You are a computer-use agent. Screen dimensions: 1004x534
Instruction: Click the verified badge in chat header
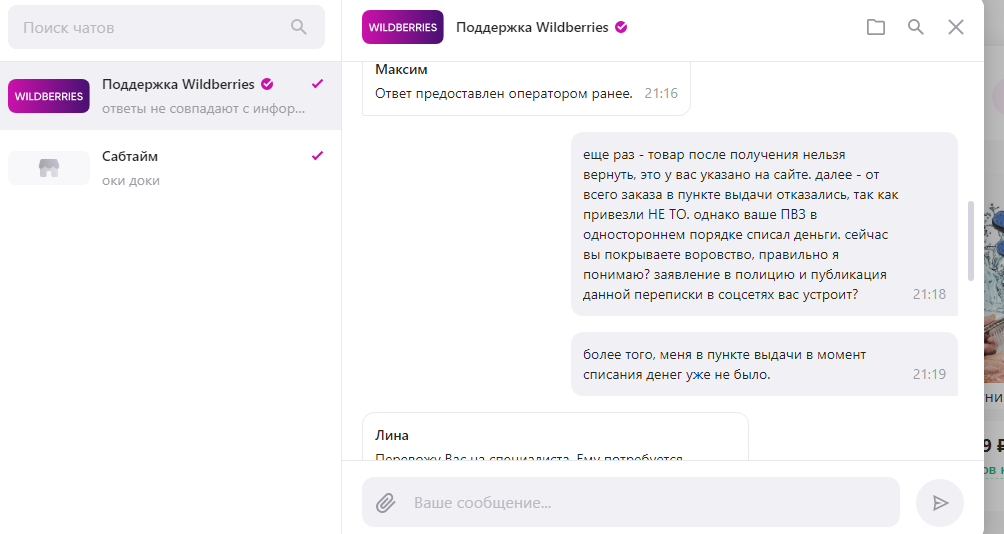[621, 27]
